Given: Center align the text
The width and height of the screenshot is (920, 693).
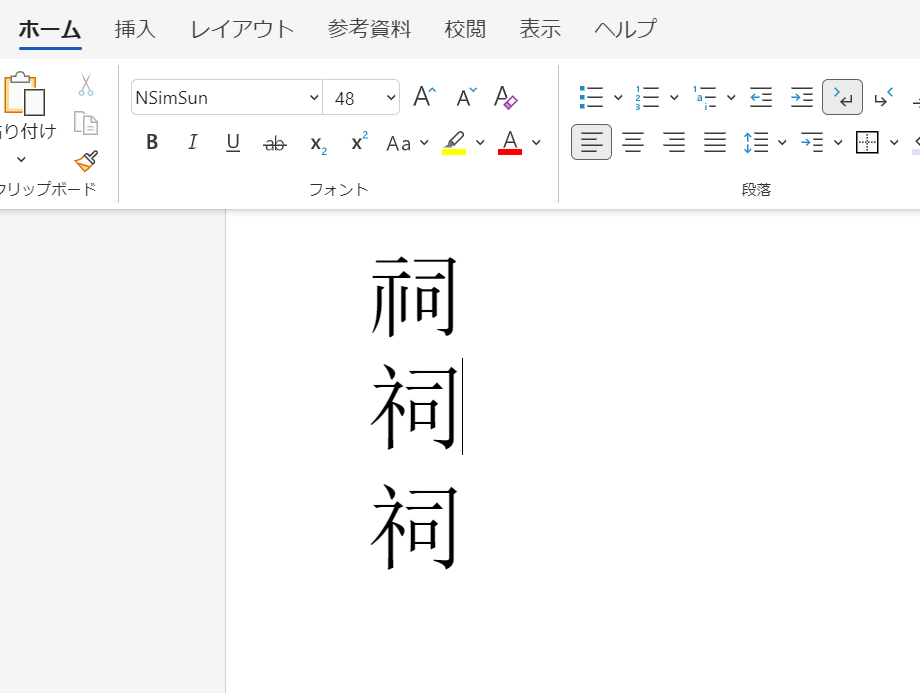Looking at the screenshot, I should click(x=632, y=143).
